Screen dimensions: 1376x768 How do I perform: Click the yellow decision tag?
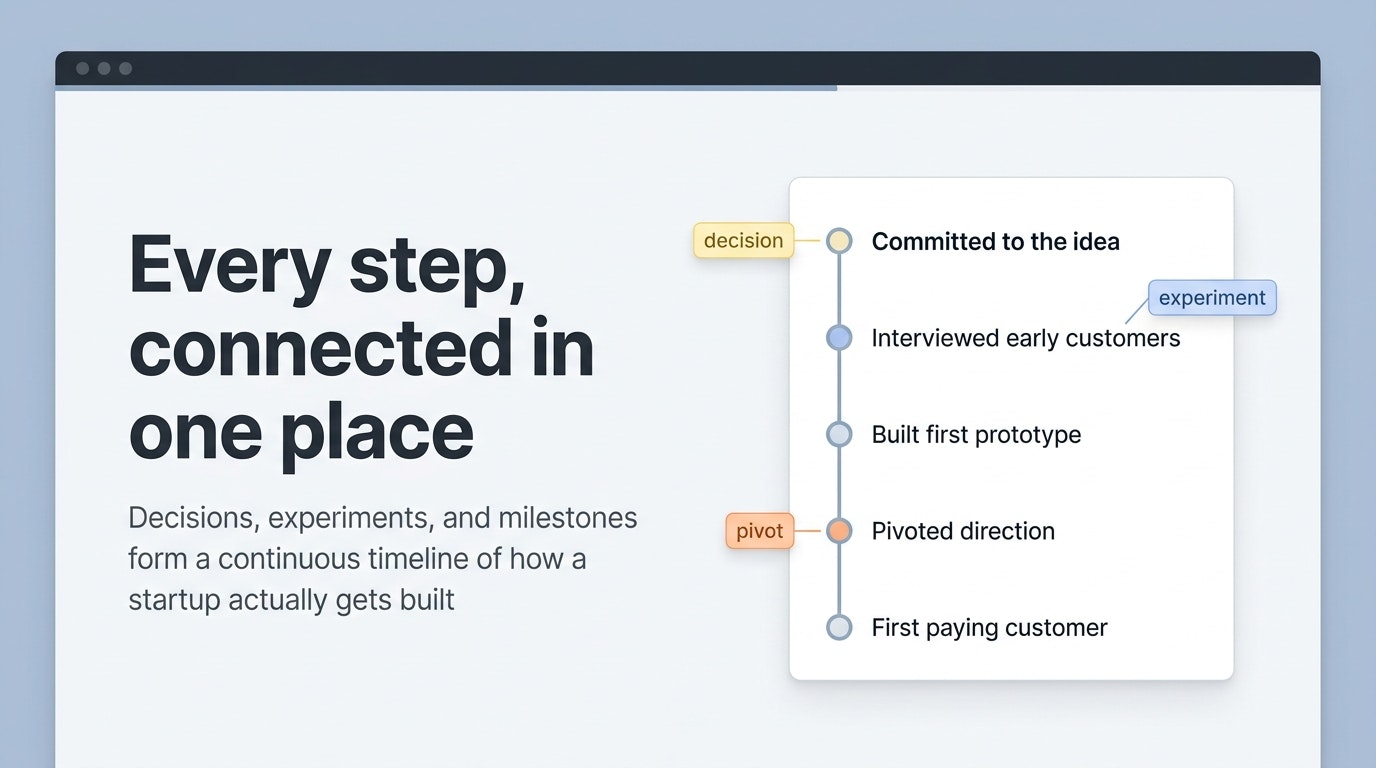coord(743,240)
